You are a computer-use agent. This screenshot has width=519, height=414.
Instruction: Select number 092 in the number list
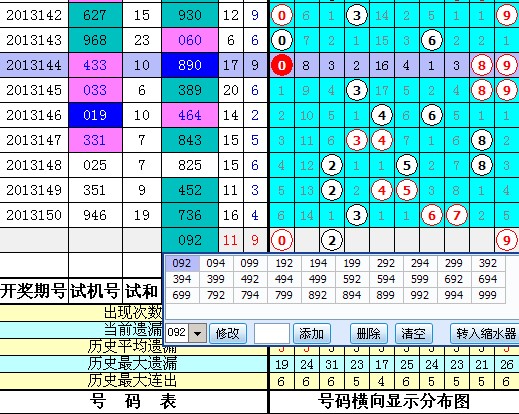(x=182, y=263)
